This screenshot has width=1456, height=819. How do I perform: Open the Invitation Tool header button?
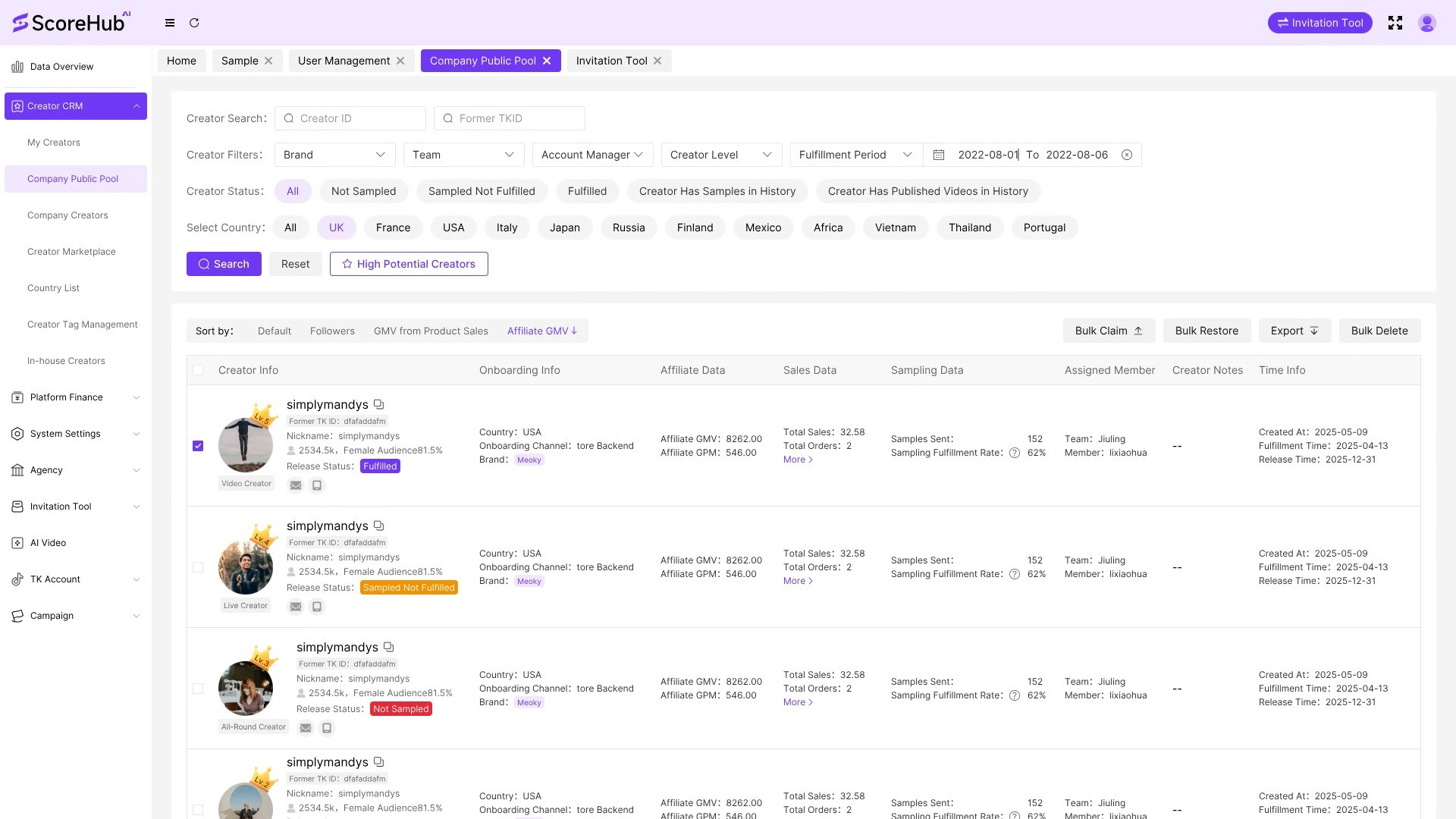click(1320, 23)
